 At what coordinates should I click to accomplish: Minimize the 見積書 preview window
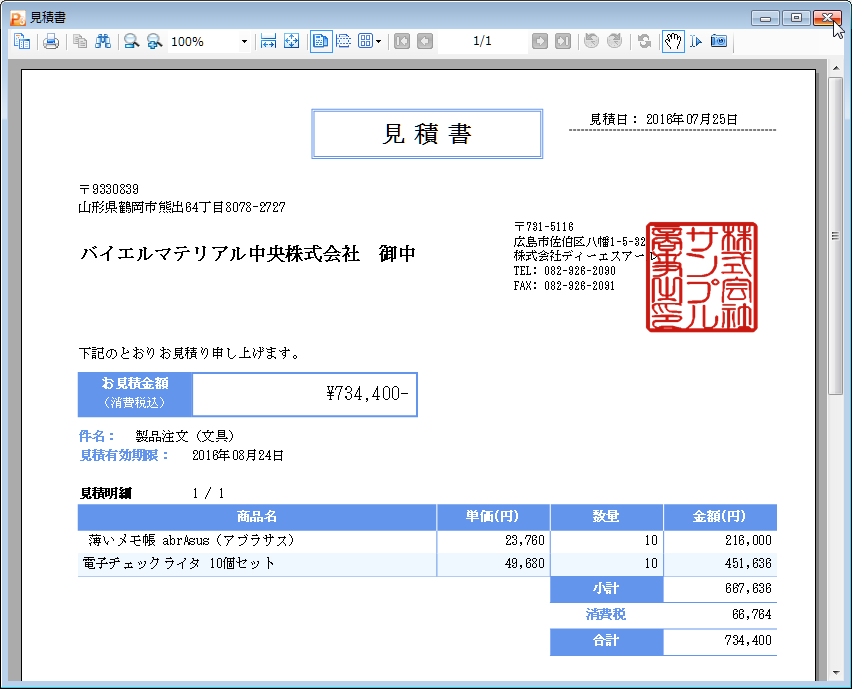tap(768, 17)
